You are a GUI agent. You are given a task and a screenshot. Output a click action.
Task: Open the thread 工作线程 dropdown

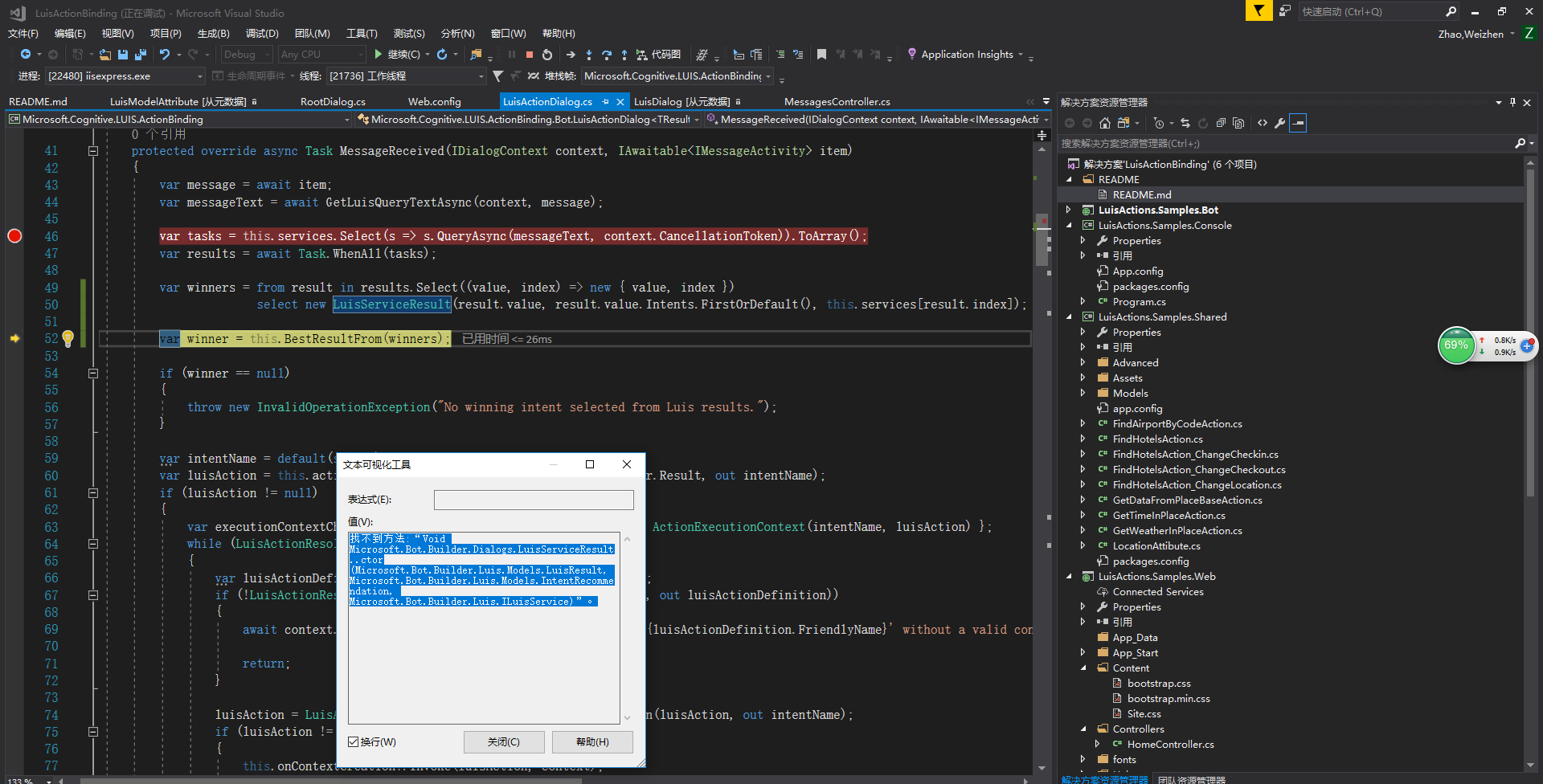tap(406, 76)
